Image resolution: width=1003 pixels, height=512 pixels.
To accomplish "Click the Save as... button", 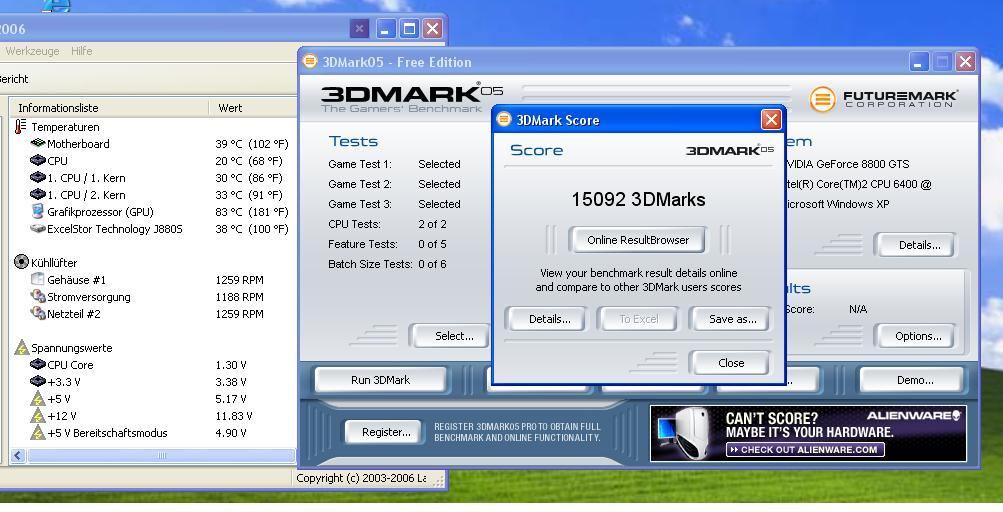I will click(732, 319).
